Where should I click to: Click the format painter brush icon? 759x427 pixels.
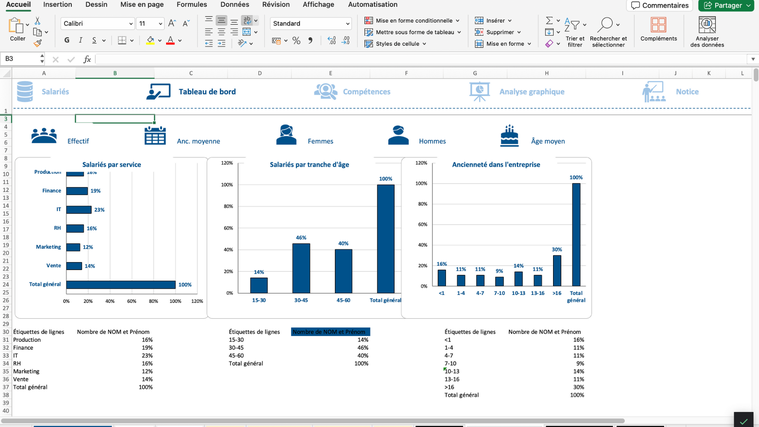[38, 43]
